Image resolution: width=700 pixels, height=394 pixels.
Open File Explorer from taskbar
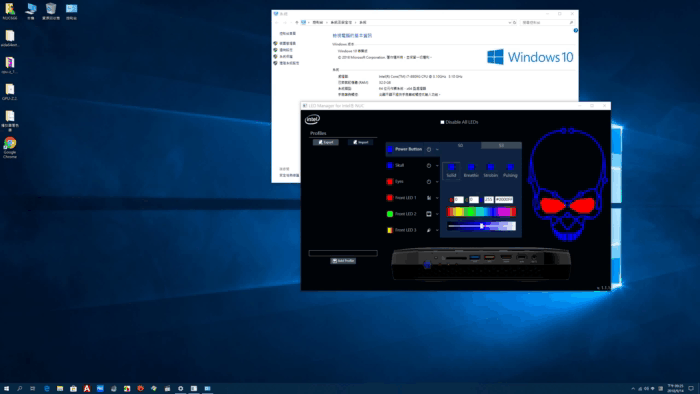click(x=60, y=389)
